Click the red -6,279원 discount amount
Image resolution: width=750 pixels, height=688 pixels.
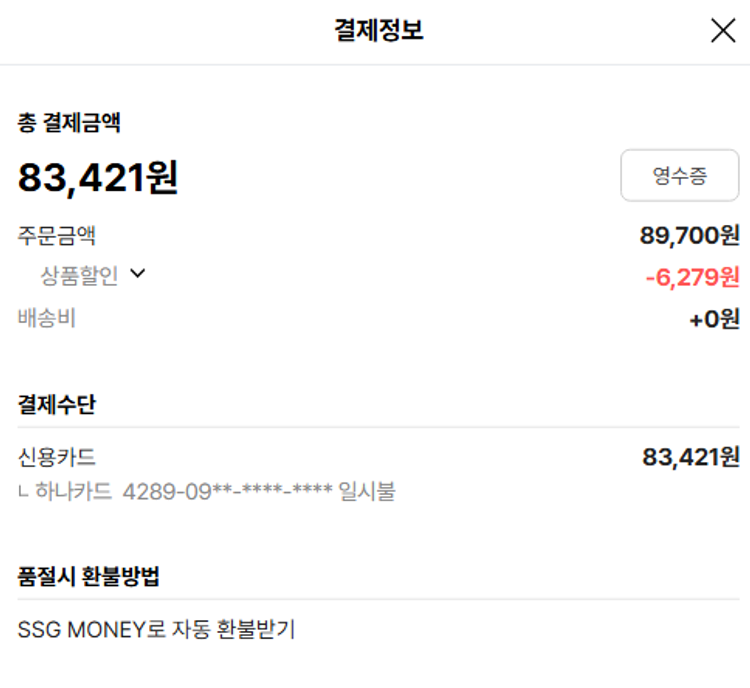(x=692, y=277)
